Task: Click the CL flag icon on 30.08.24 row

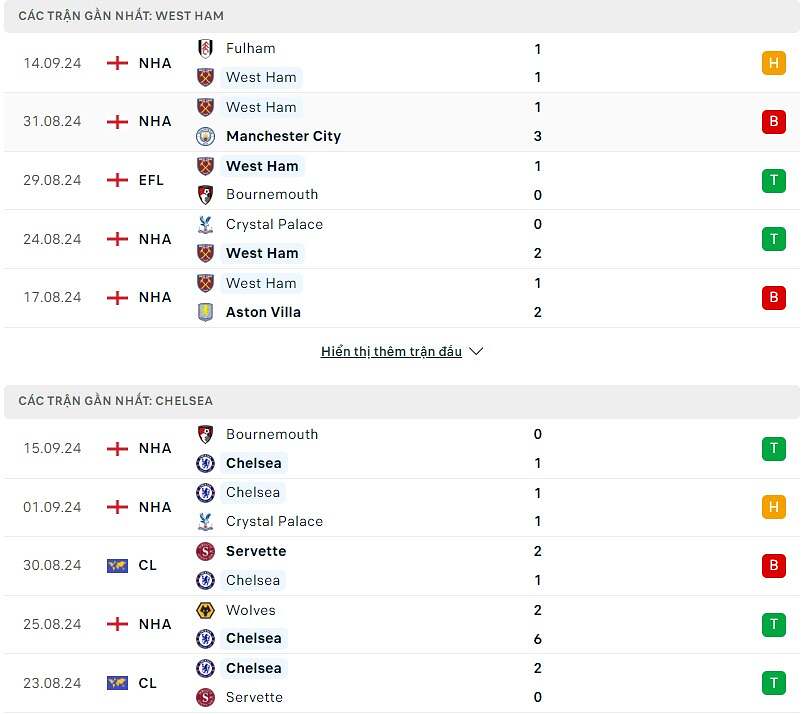Action: 118,566
